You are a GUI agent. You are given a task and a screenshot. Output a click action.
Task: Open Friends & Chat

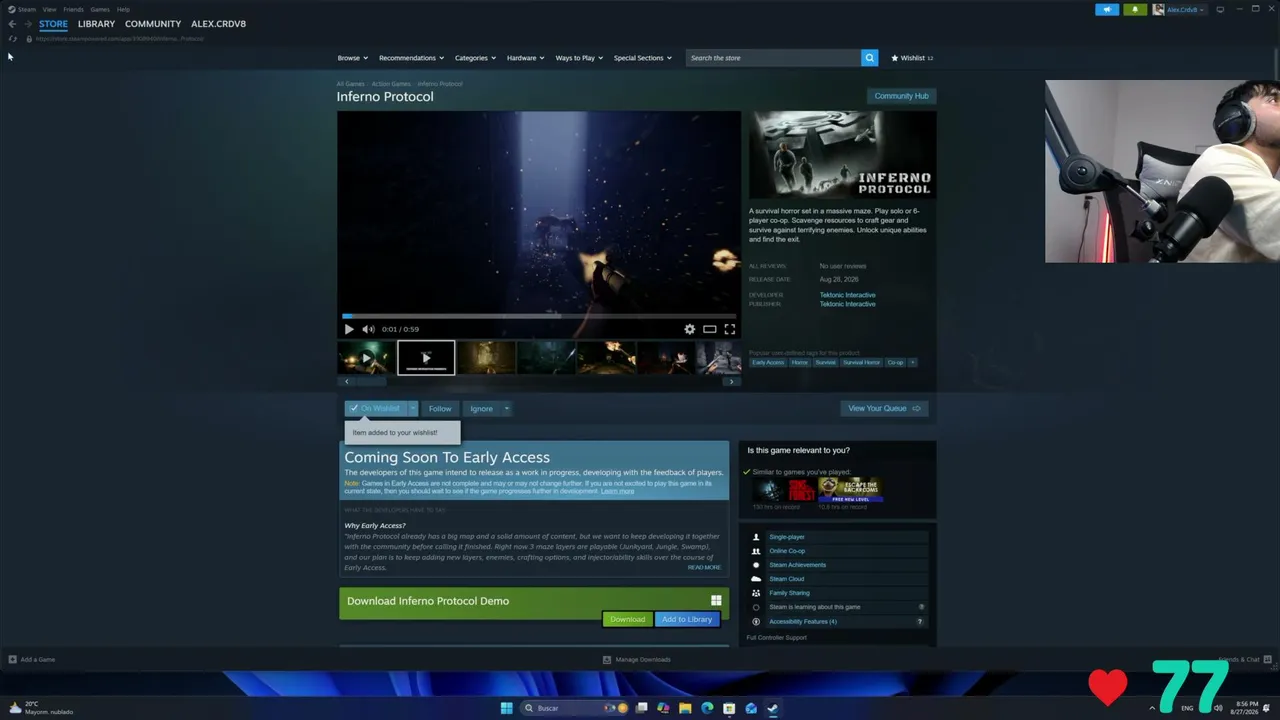tap(1244, 660)
